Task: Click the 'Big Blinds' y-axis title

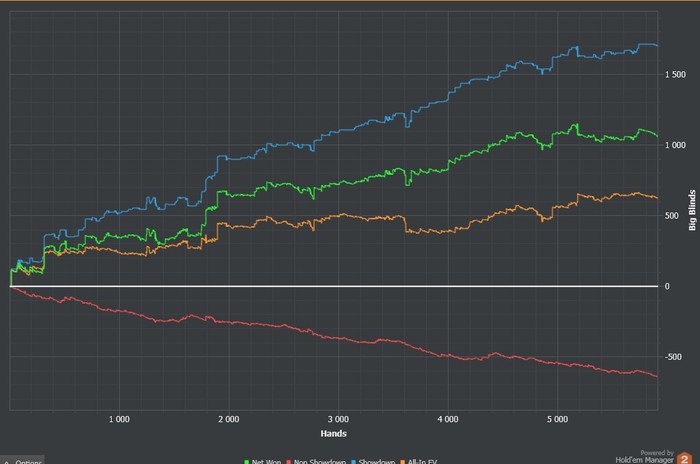Action: 692,210
